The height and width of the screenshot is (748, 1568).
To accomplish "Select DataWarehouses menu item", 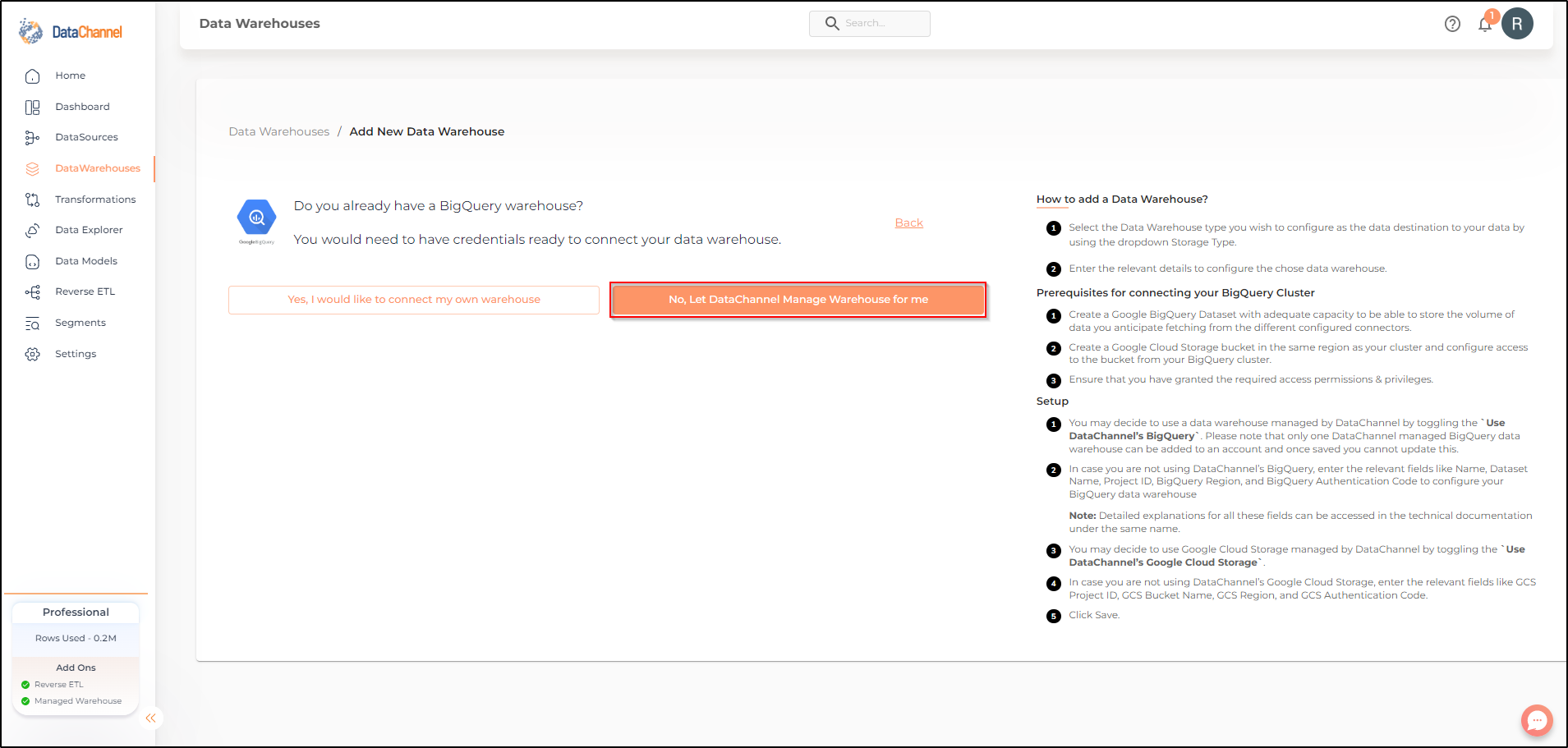I will 98,168.
